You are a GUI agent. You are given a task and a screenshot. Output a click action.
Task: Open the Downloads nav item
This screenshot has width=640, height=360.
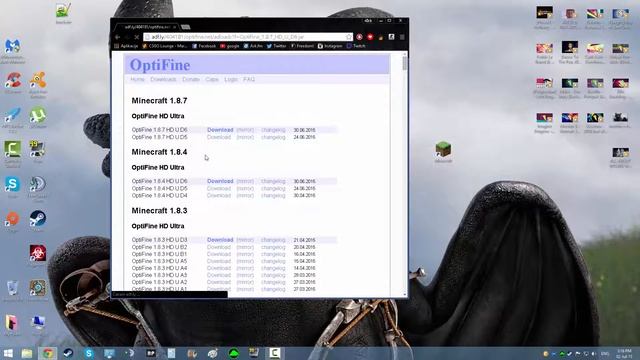tap(163, 79)
